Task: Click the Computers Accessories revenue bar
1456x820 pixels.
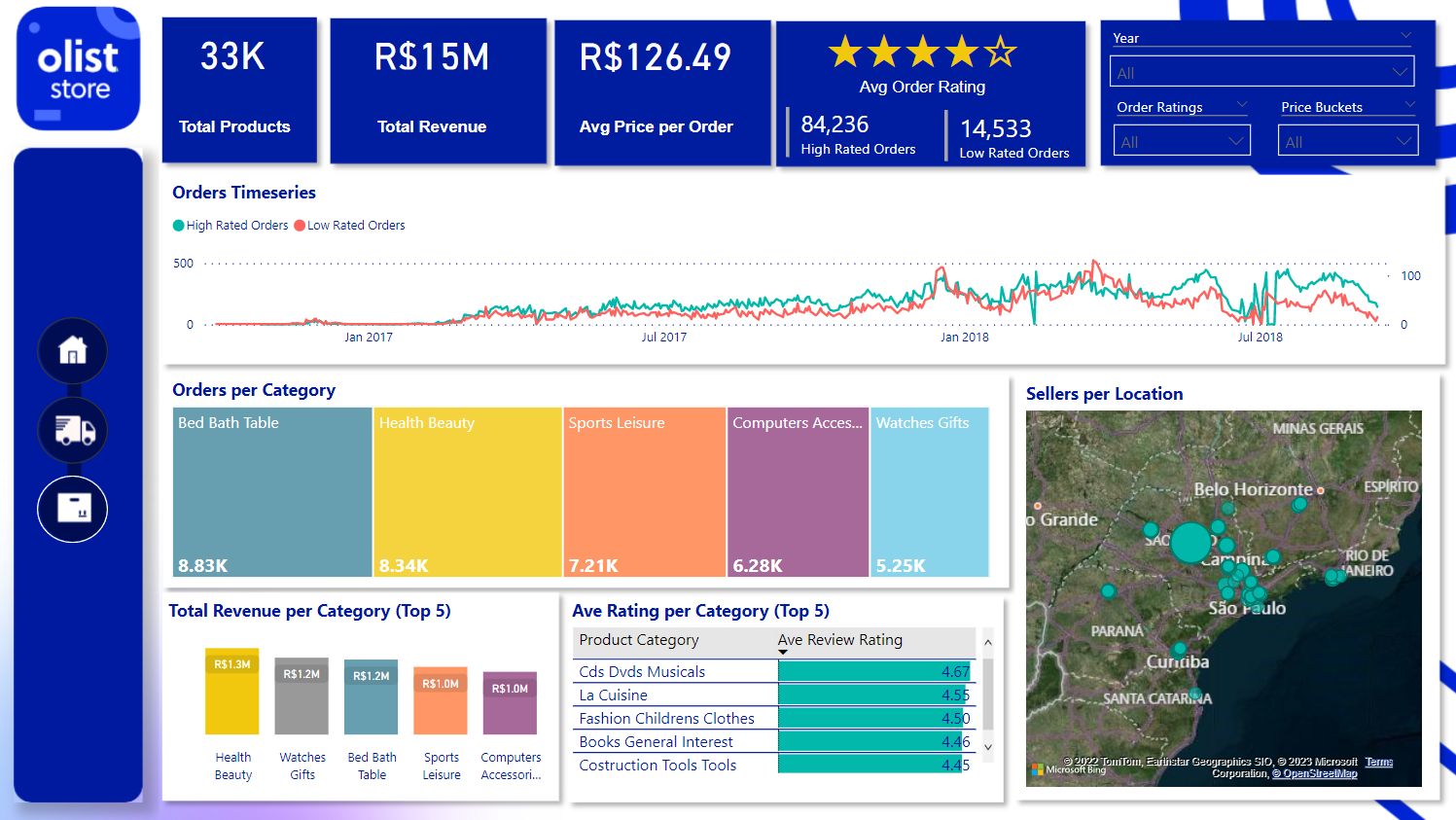Action: (510, 703)
